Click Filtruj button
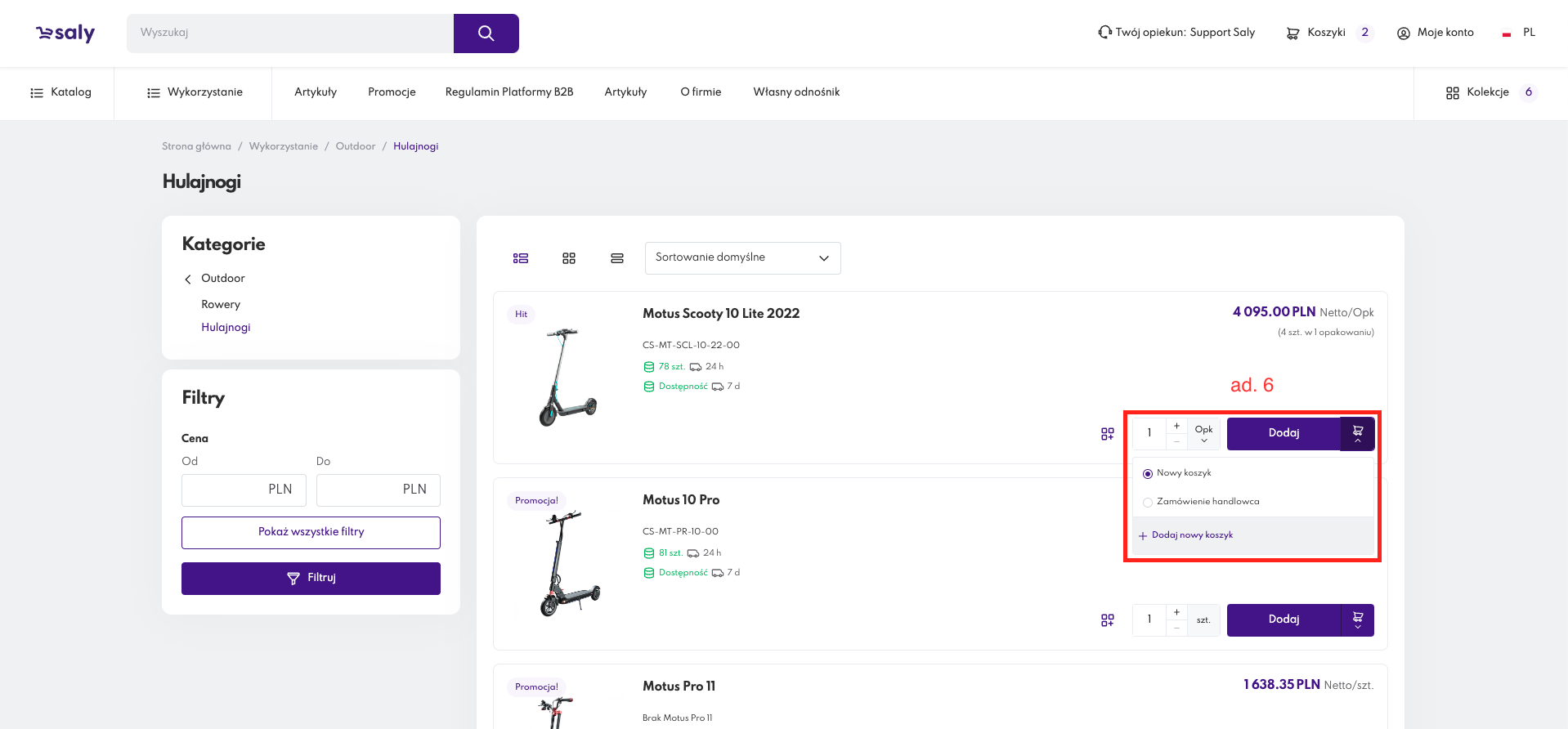This screenshot has width=1568, height=729. [x=311, y=578]
